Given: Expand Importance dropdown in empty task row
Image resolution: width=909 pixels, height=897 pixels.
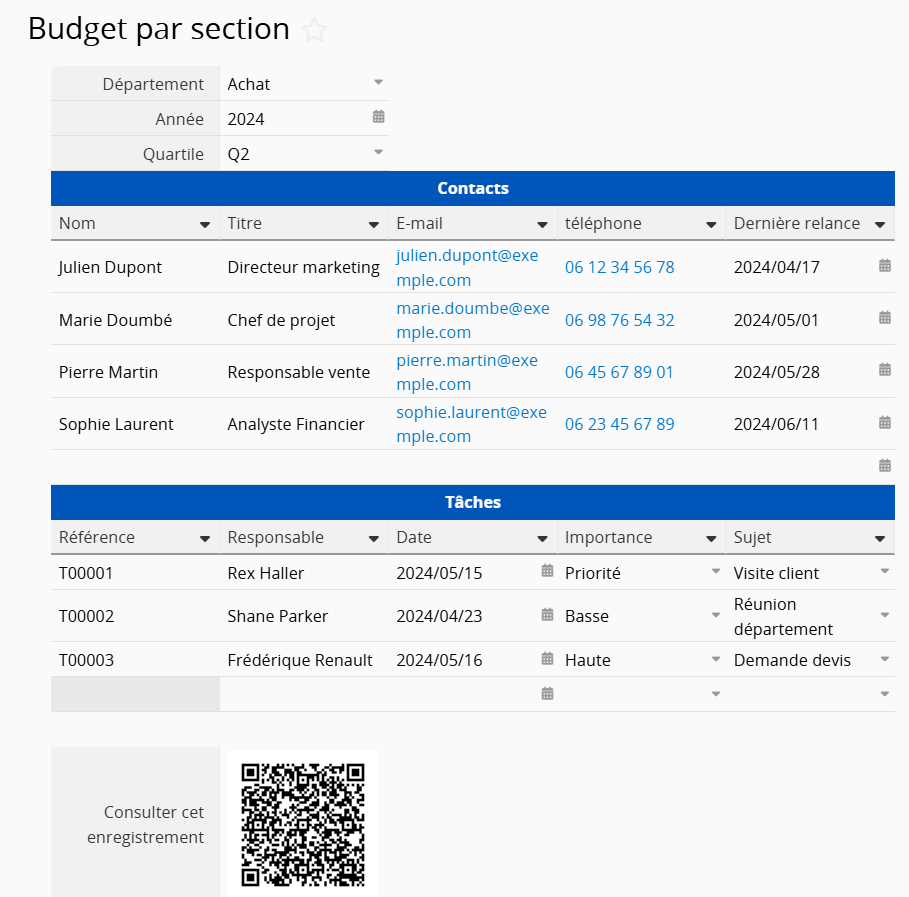Looking at the screenshot, I should click(716, 693).
